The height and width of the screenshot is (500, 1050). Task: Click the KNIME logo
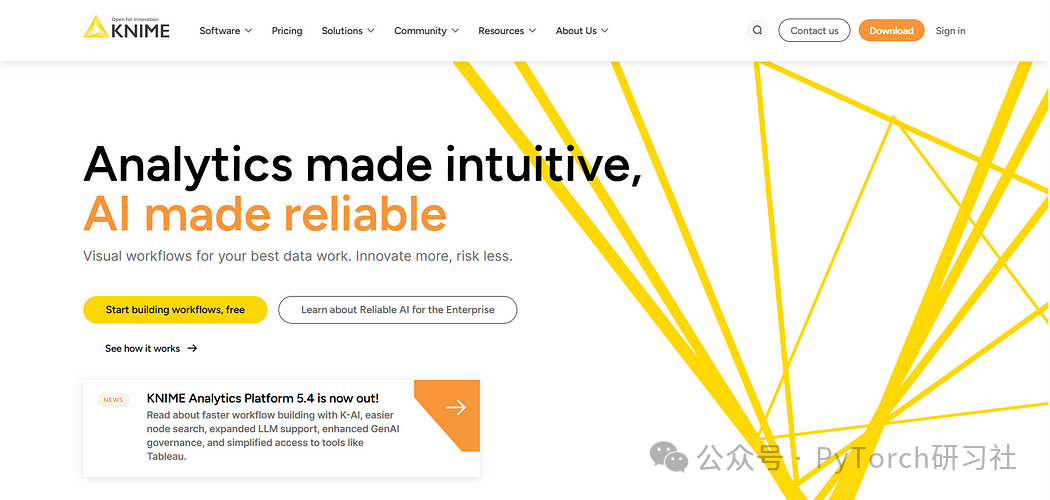click(x=127, y=27)
